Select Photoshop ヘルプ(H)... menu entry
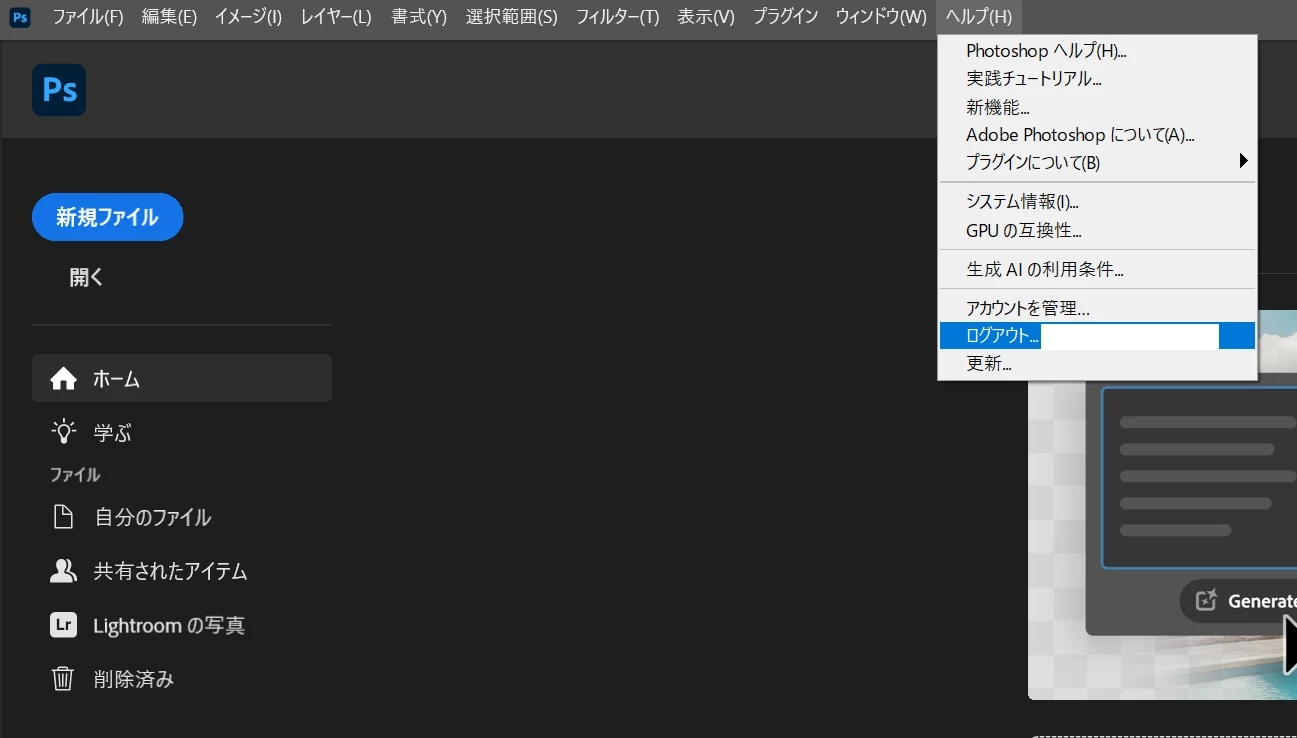Screen dimensions: 1297x738 click(1097, 51)
